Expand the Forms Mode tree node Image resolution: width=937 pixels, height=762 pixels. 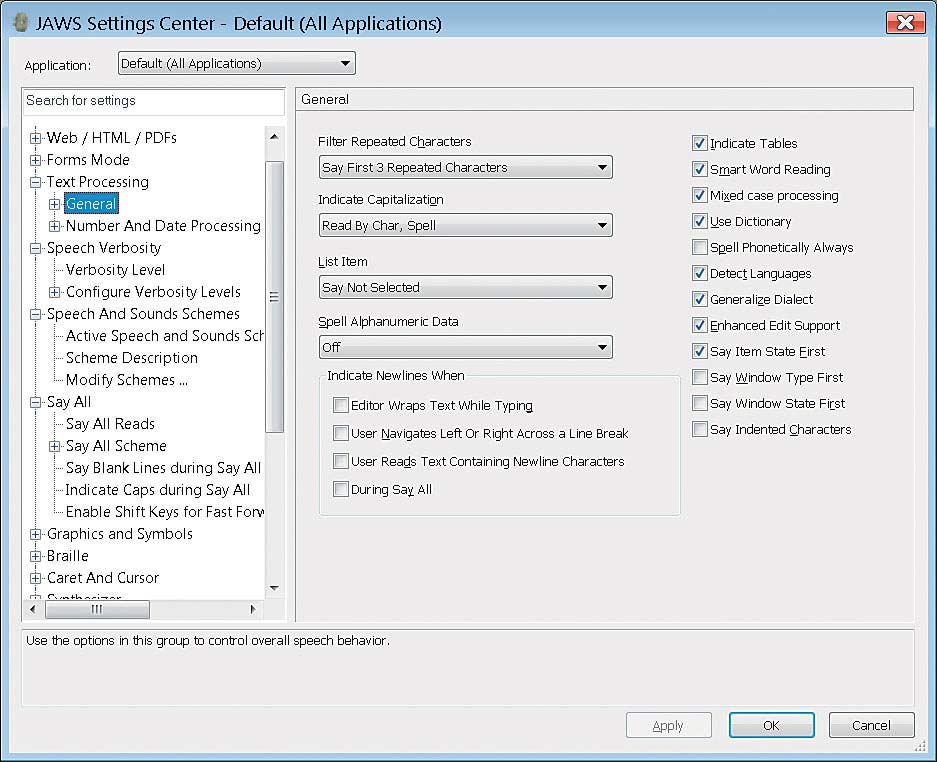(x=36, y=160)
